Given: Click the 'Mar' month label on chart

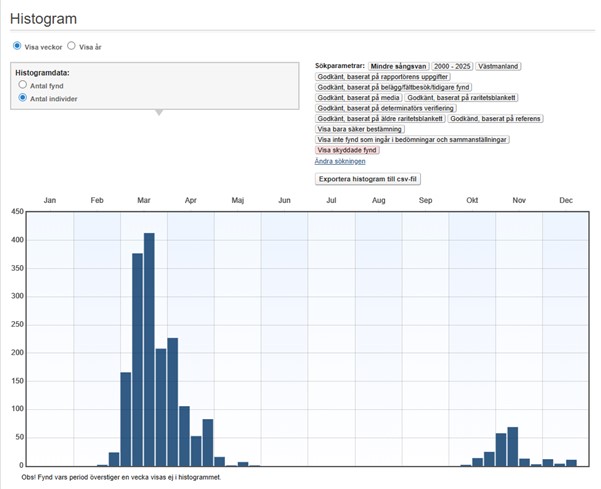Looking at the screenshot, I should click(x=143, y=201).
